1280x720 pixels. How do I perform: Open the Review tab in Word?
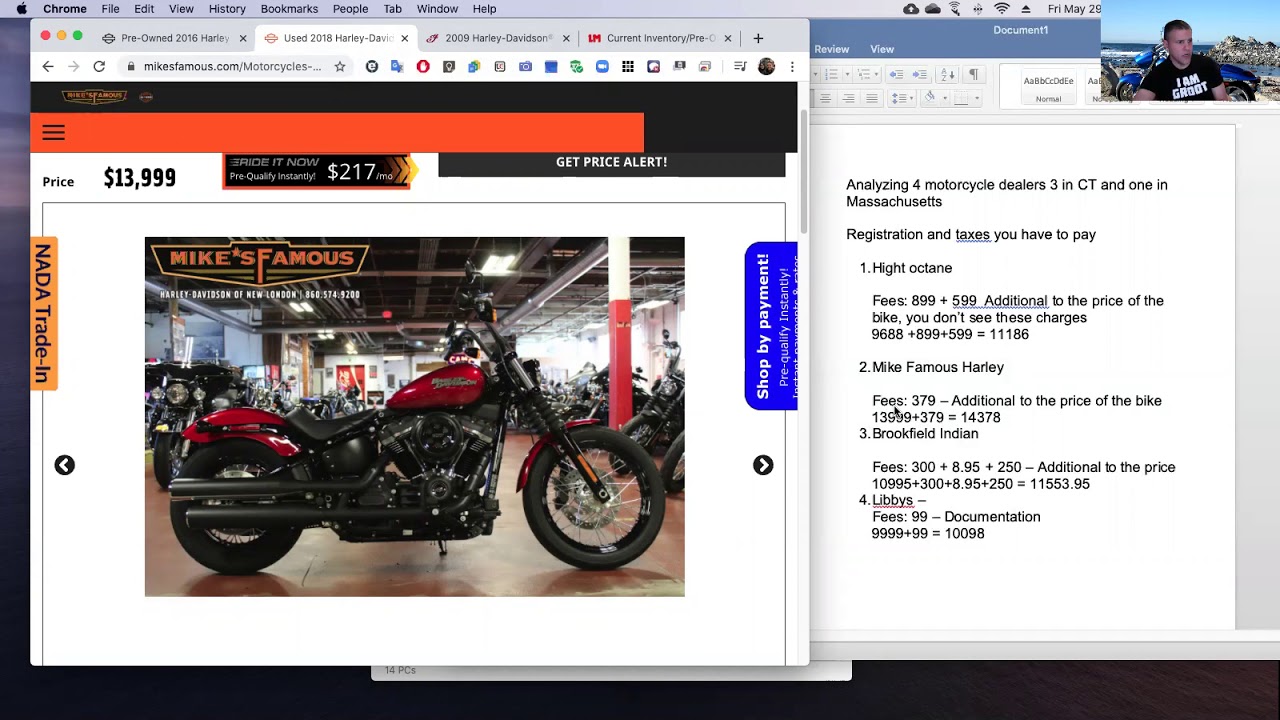click(x=831, y=49)
